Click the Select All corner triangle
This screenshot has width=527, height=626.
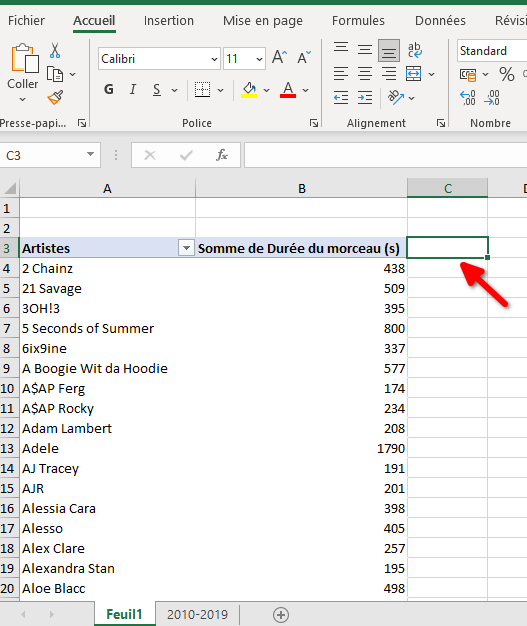tap(9, 188)
